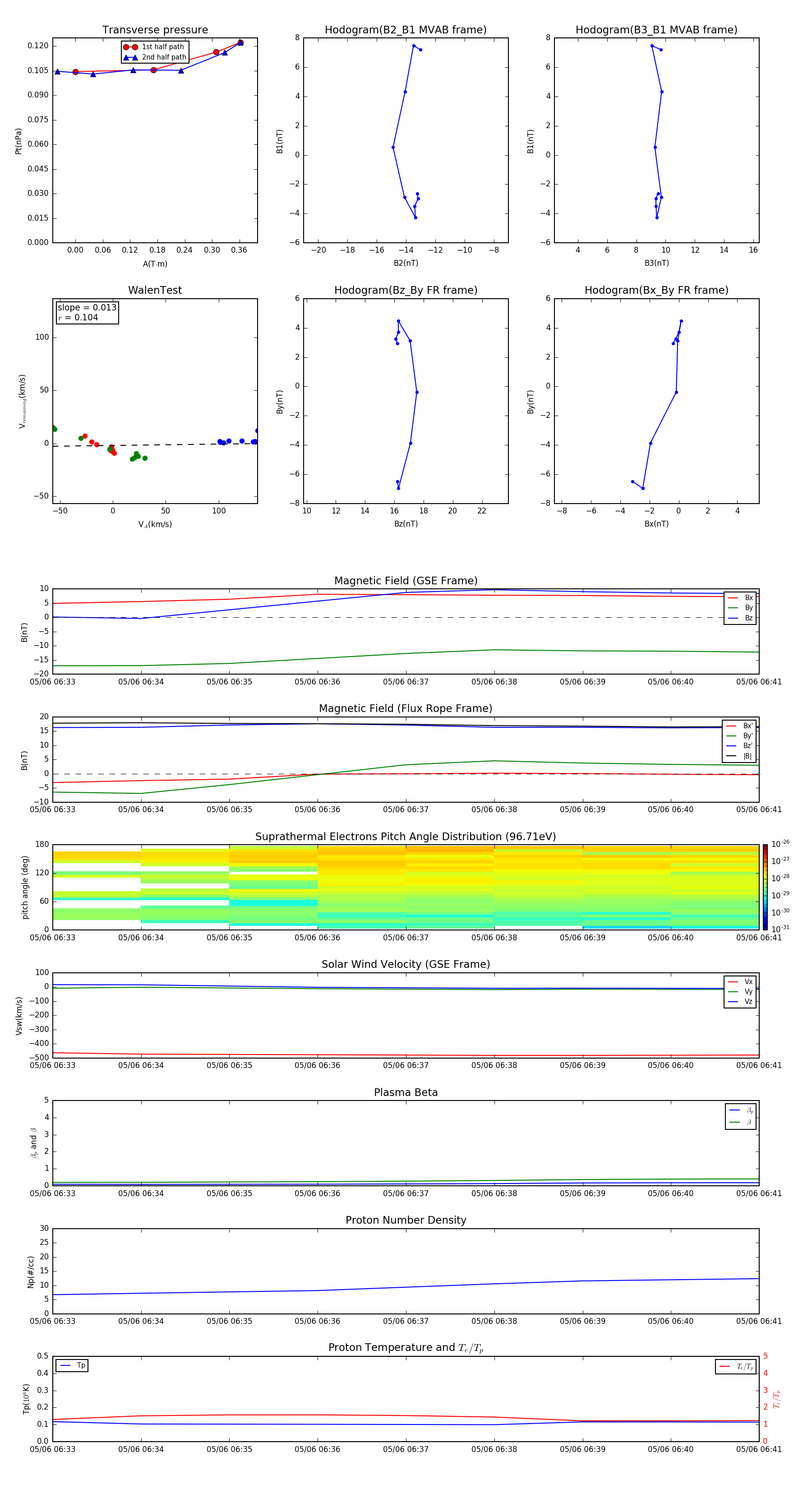This screenshot has width=812, height=1489.
Task: Click the '05/06 06:33' tick under GSE magnetic field
Action: 53,681
